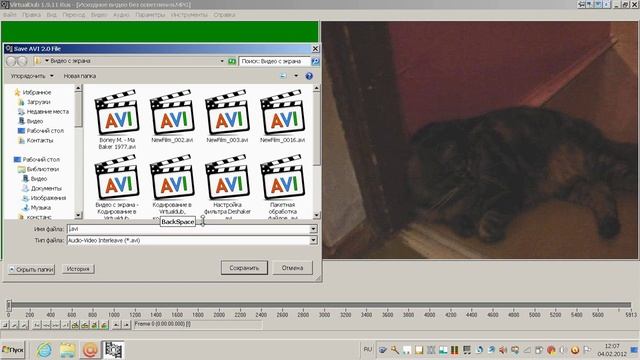640x360 pixels.
Task: Open the Справка menu in VirtualDub
Action: click(224, 15)
